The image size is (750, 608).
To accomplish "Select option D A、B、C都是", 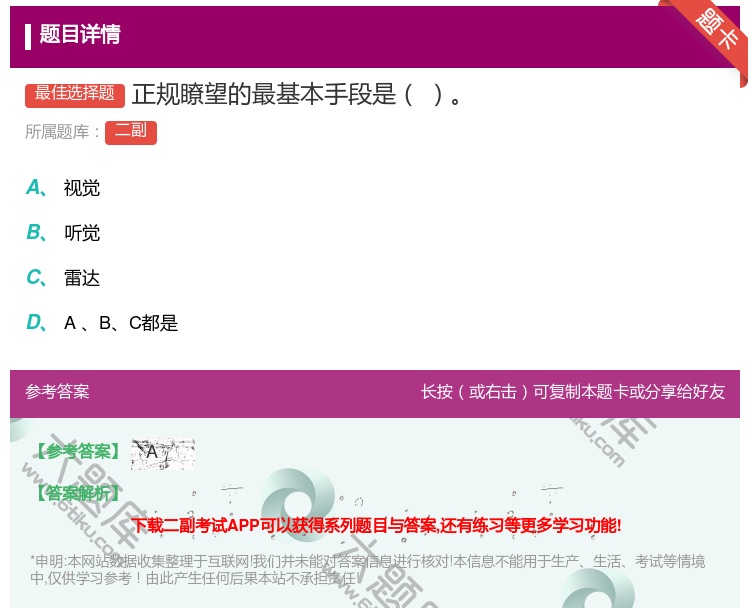I will 102,322.
